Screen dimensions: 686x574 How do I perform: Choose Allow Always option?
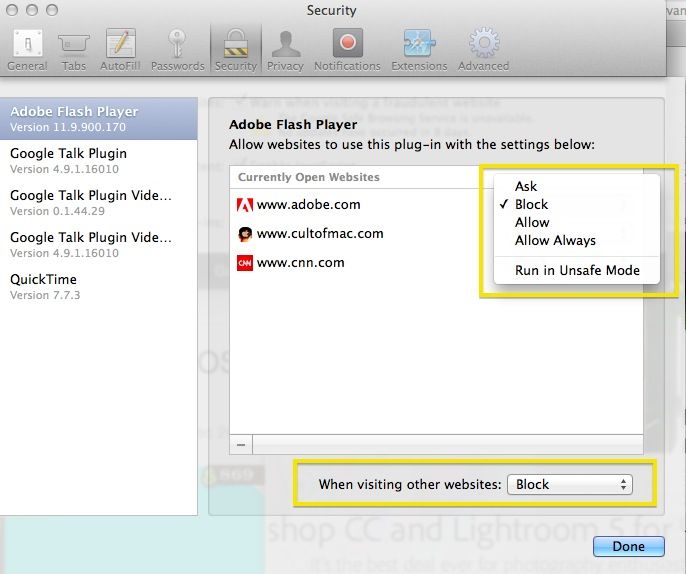coord(555,240)
